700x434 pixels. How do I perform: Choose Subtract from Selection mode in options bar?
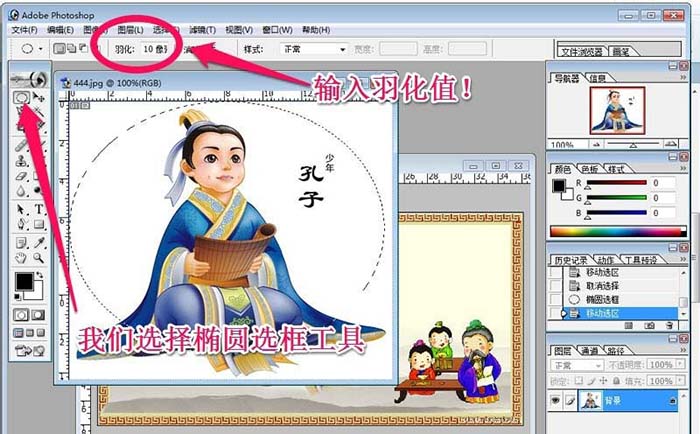pos(83,48)
